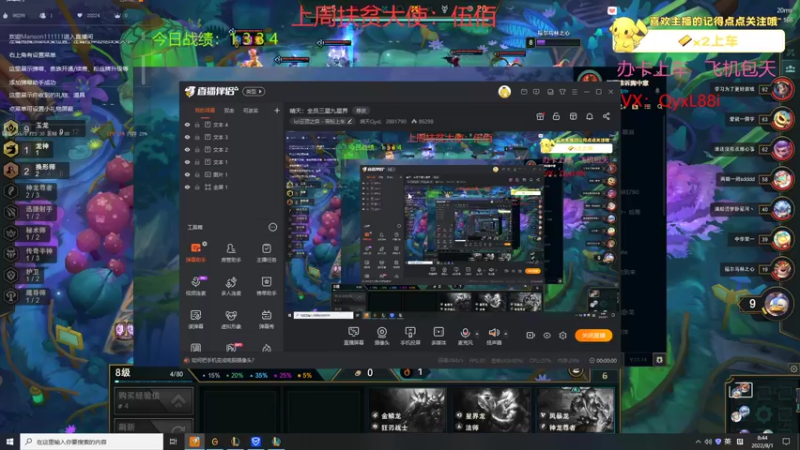Click the record video icon beside preview eye
This screenshot has width=800, height=450.
(x=531, y=335)
